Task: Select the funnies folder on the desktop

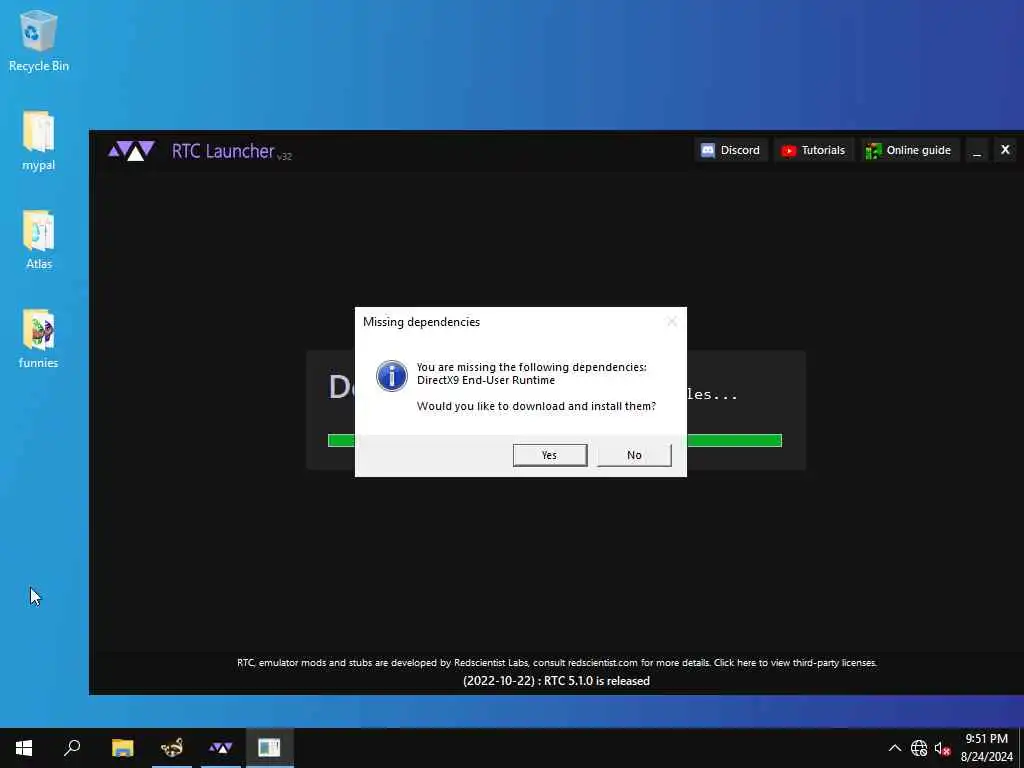Action: [x=39, y=338]
